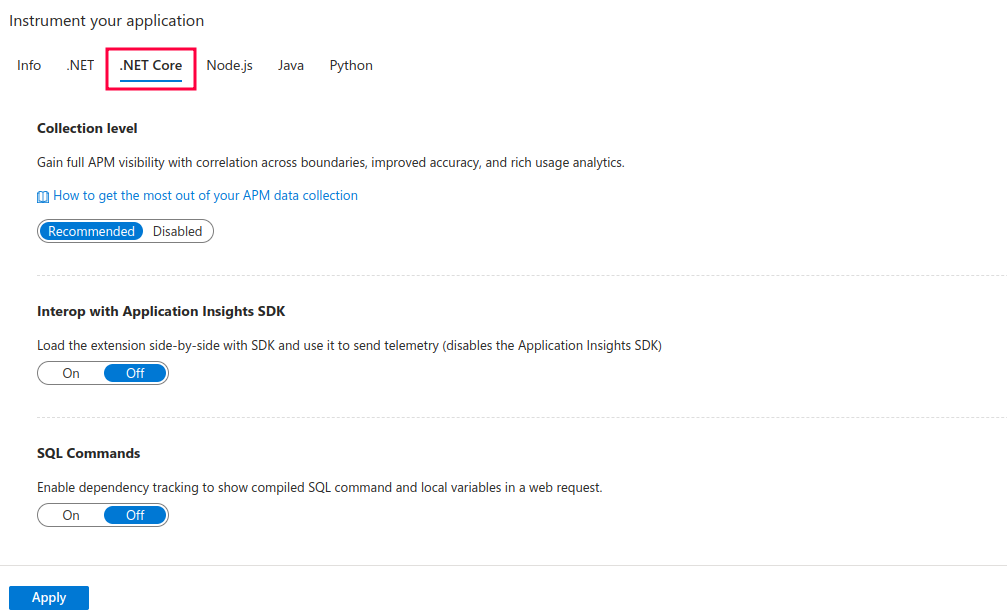This screenshot has width=1007, height=615.
Task: Select the .NET Core tab
Action: tap(151, 66)
